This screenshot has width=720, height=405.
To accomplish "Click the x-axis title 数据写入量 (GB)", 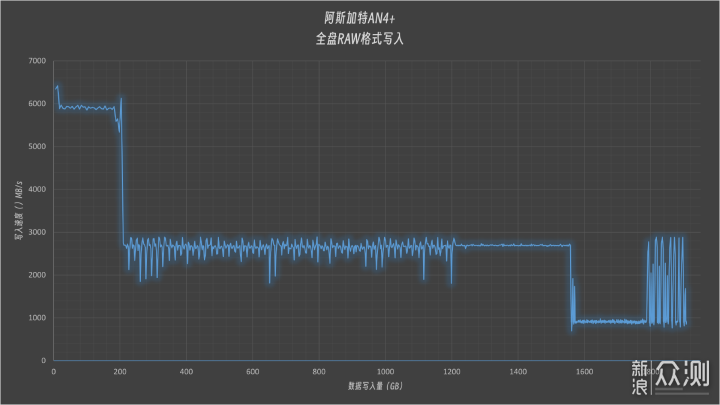I will [375, 386].
